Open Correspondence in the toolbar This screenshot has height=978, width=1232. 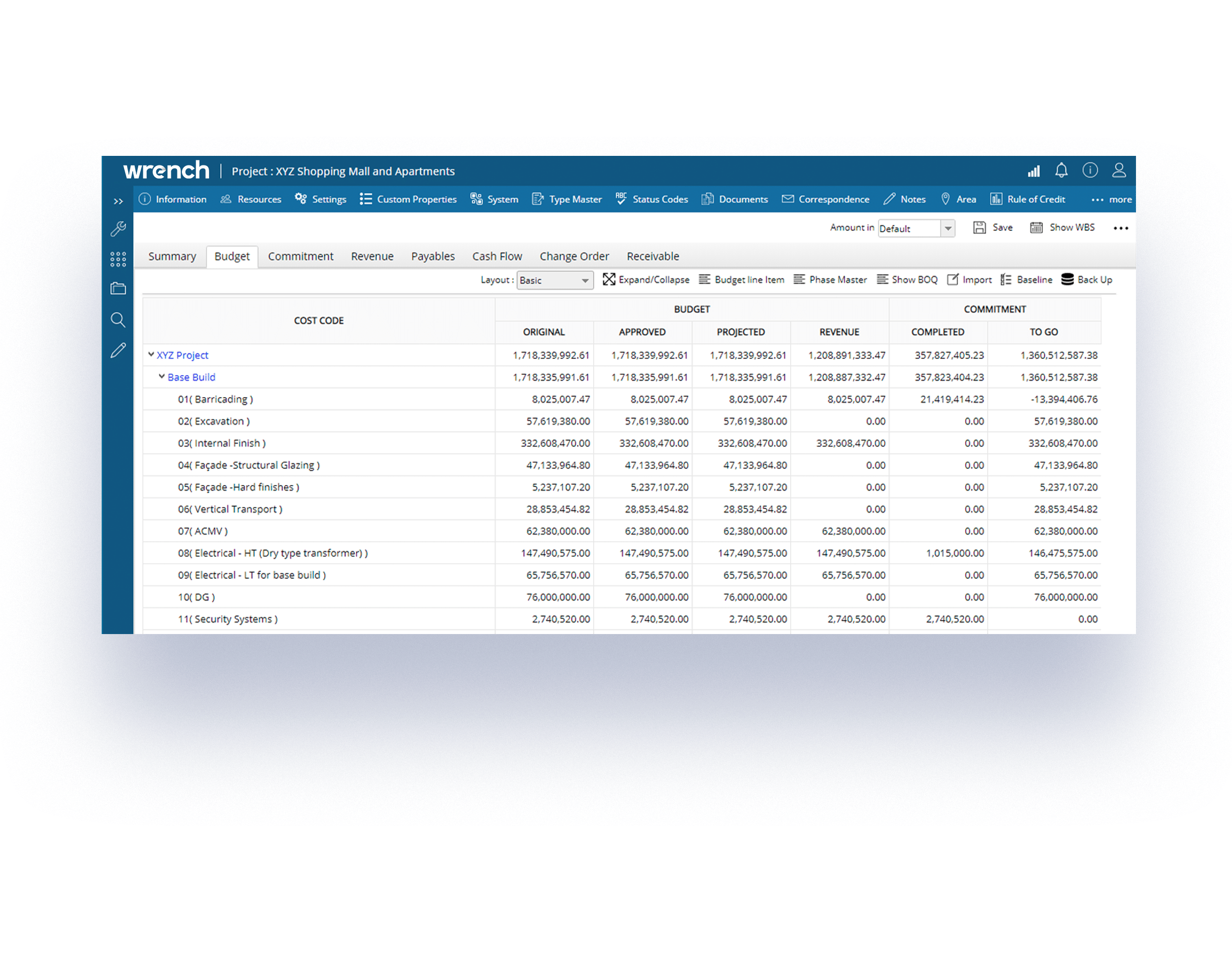coord(826,199)
